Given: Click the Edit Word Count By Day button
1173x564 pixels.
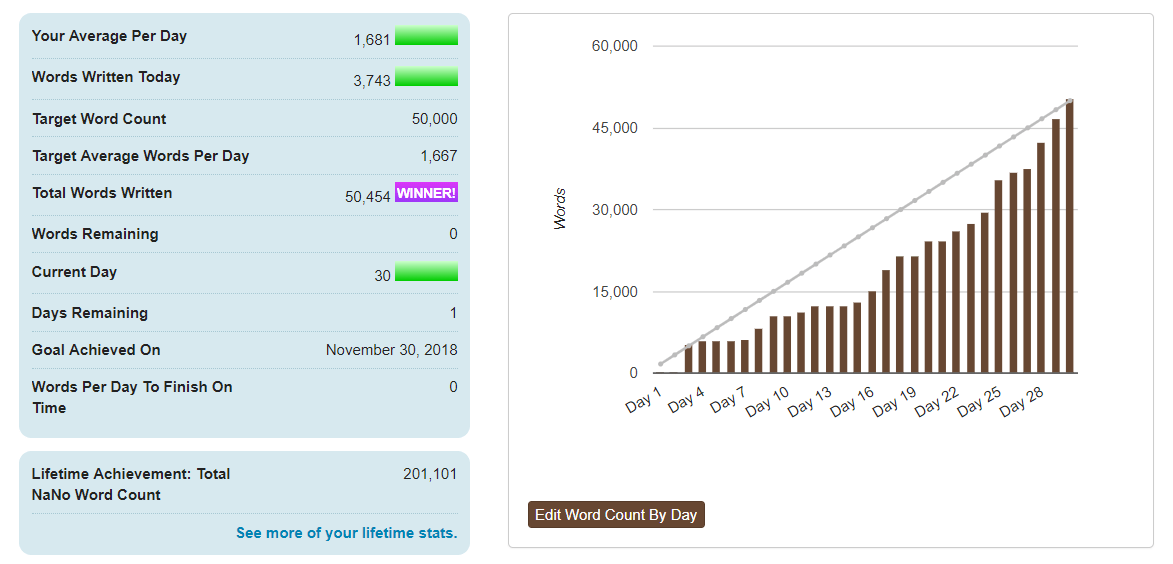Looking at the screenshot, I should [x=616, y=515].
